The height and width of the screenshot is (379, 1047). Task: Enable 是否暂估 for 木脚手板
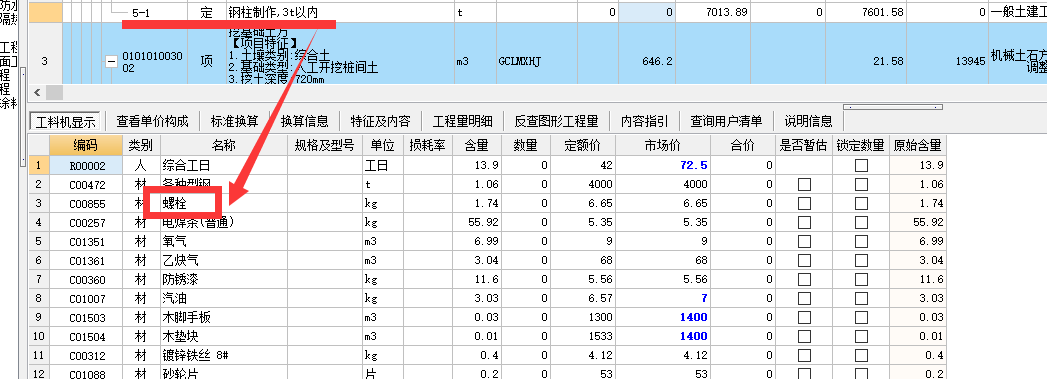click(x=805, y=318)
